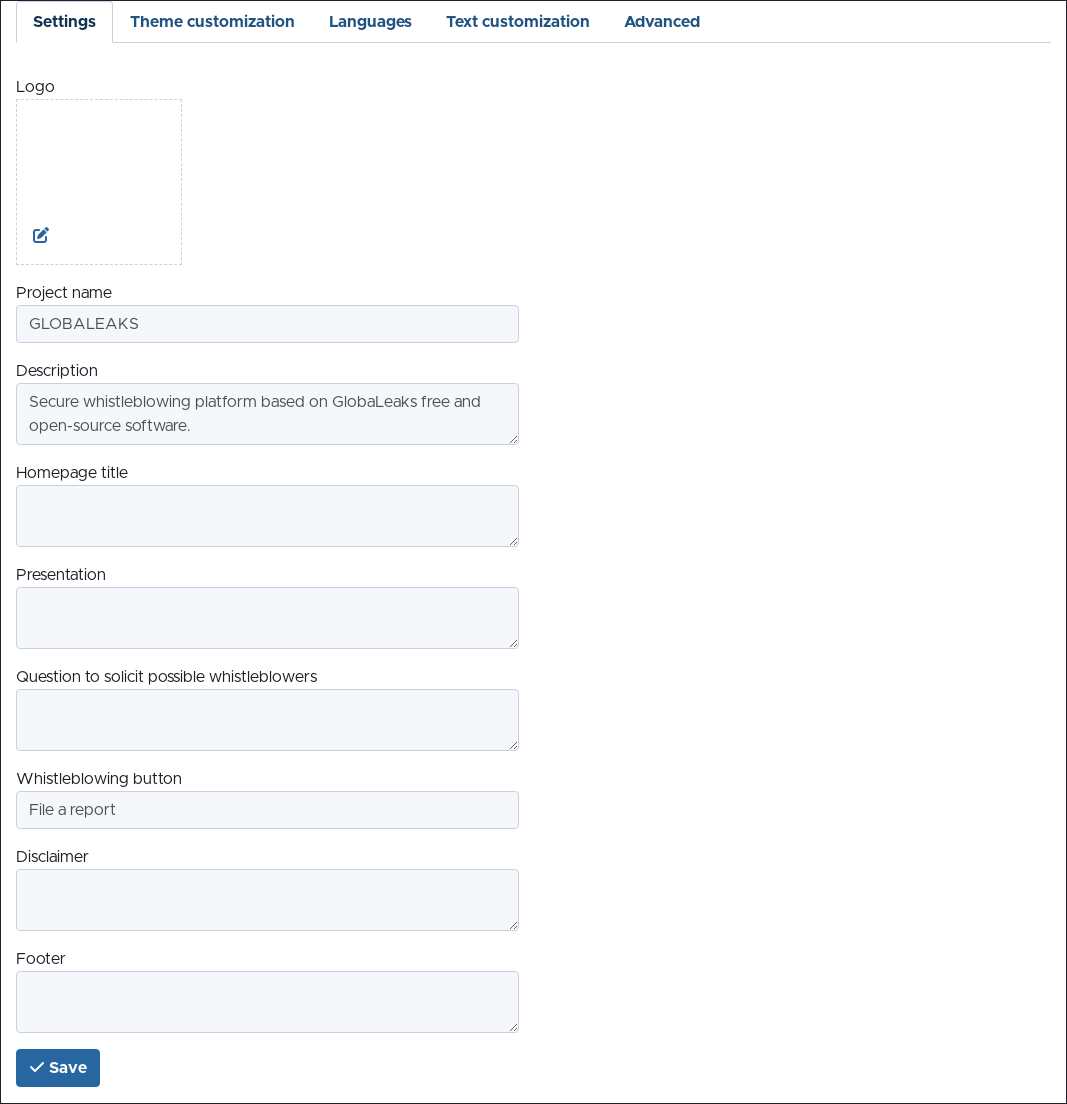Click the Disclaimer field resize grip

click(513, 925)
